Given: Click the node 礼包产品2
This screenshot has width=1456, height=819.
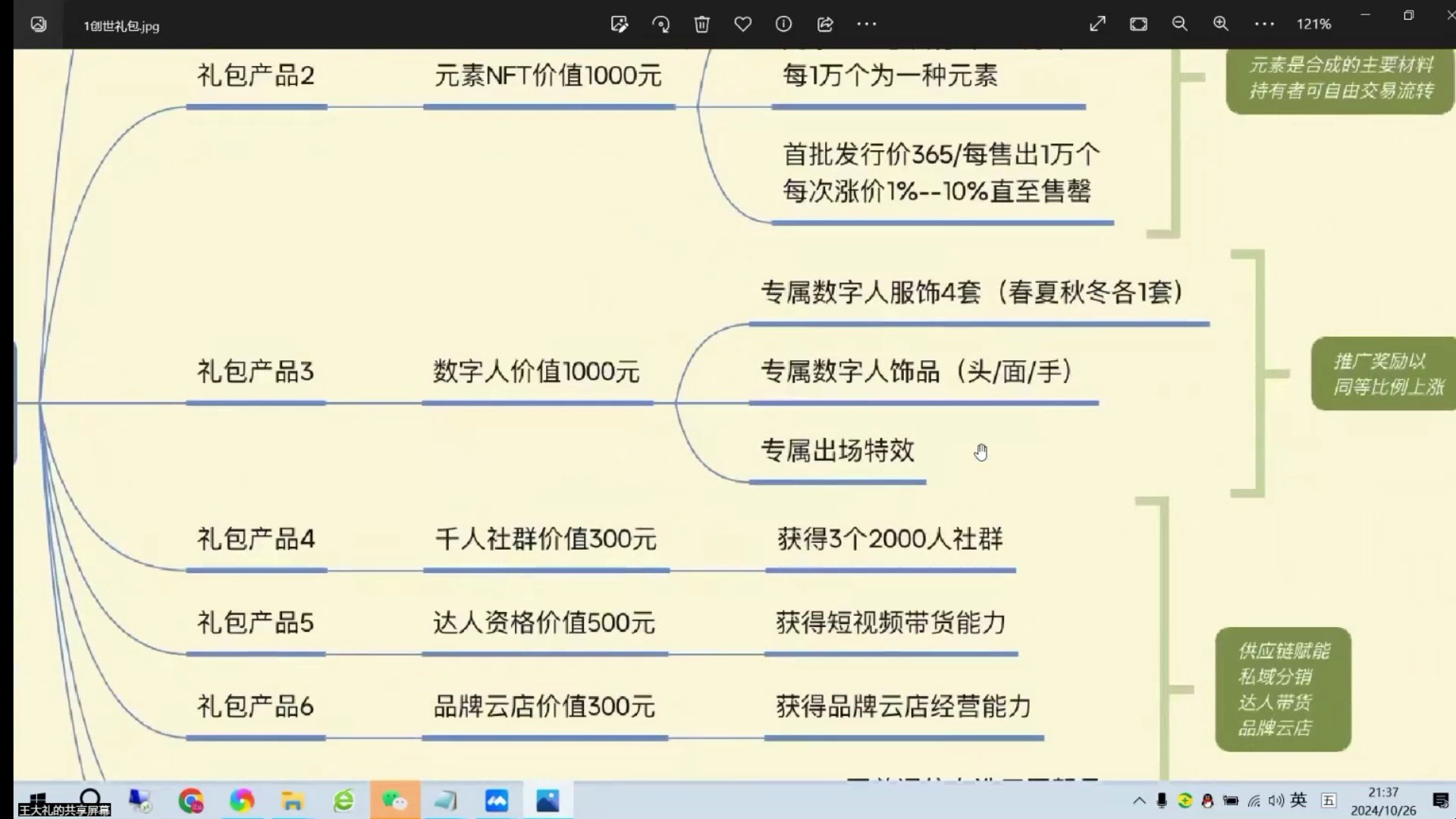Looking at the screenshot, I should pyautogui.click(x=256, y=75).
